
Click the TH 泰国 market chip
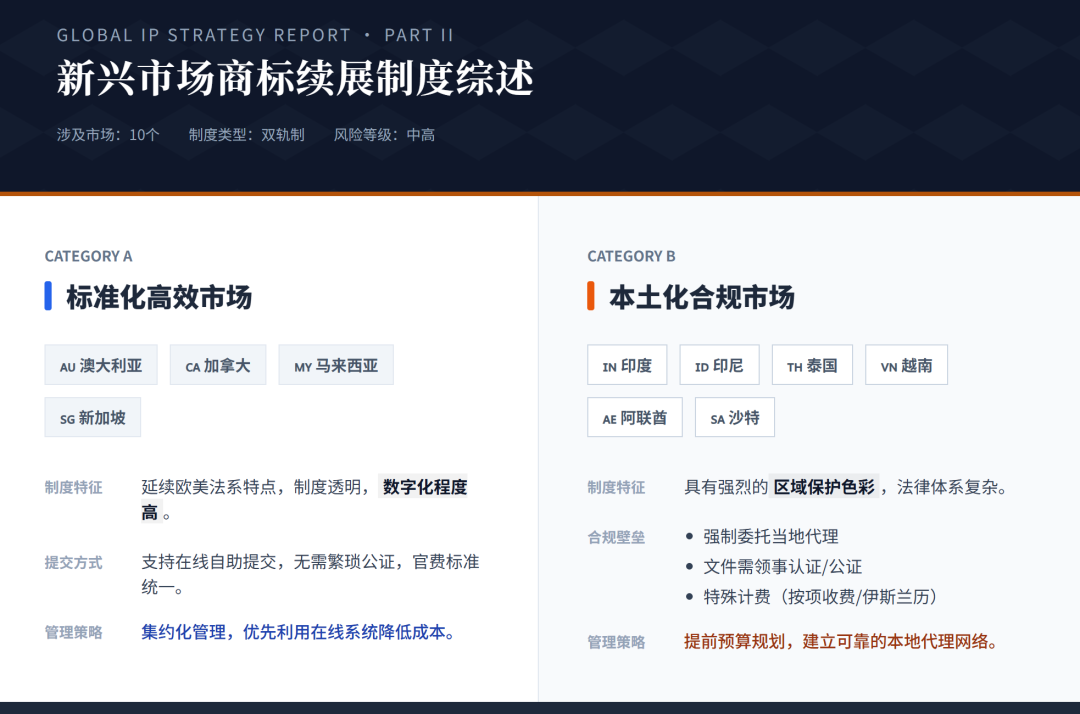812,365
